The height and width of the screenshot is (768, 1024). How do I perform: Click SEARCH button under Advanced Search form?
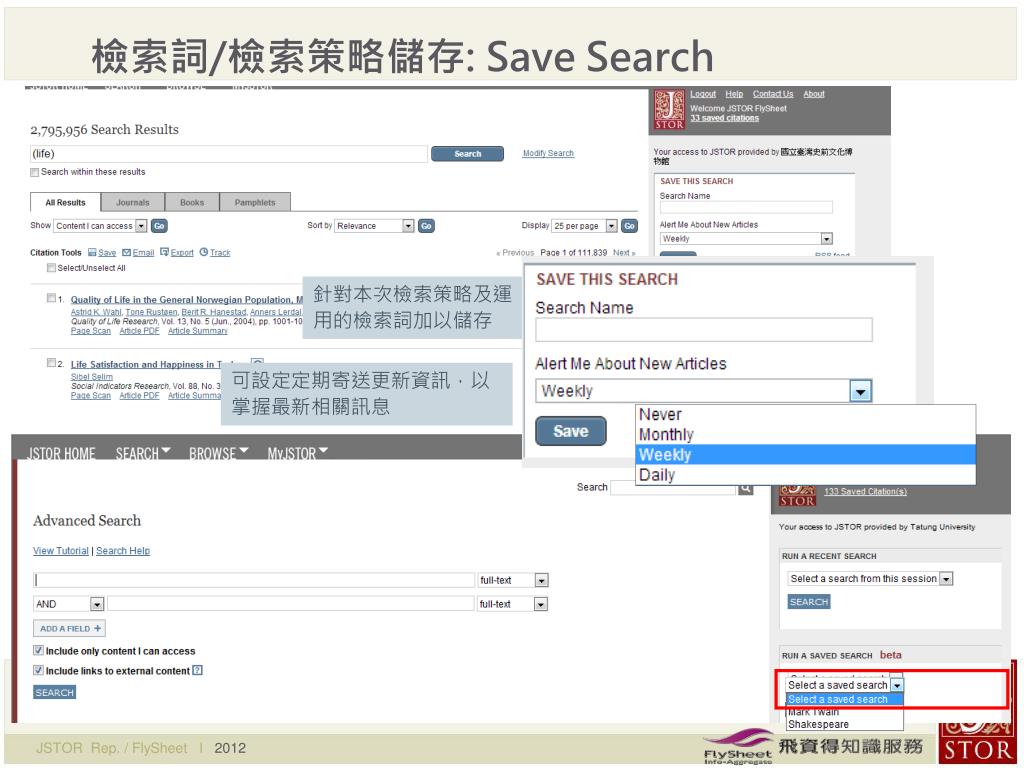(x=54, y=692)
